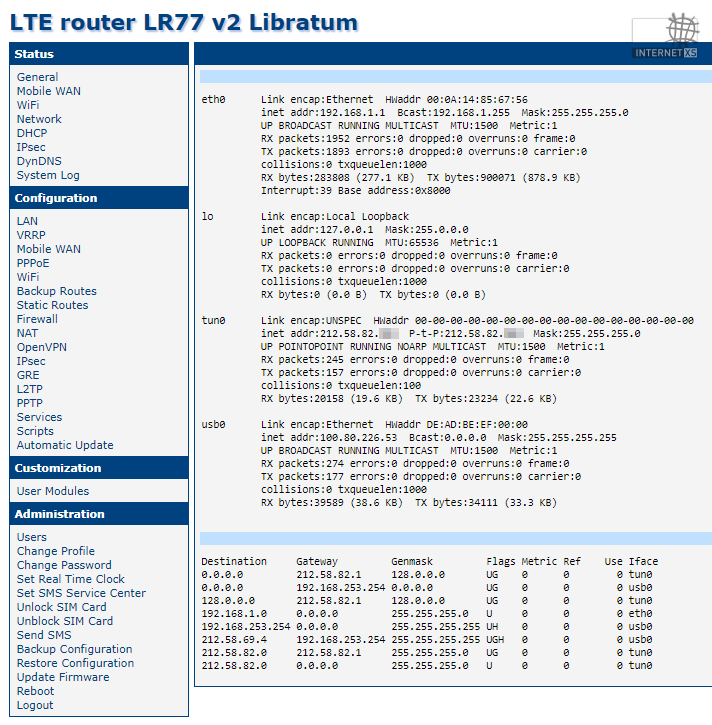
Task: Open the Network status page
Action: (x=39, y=119)
